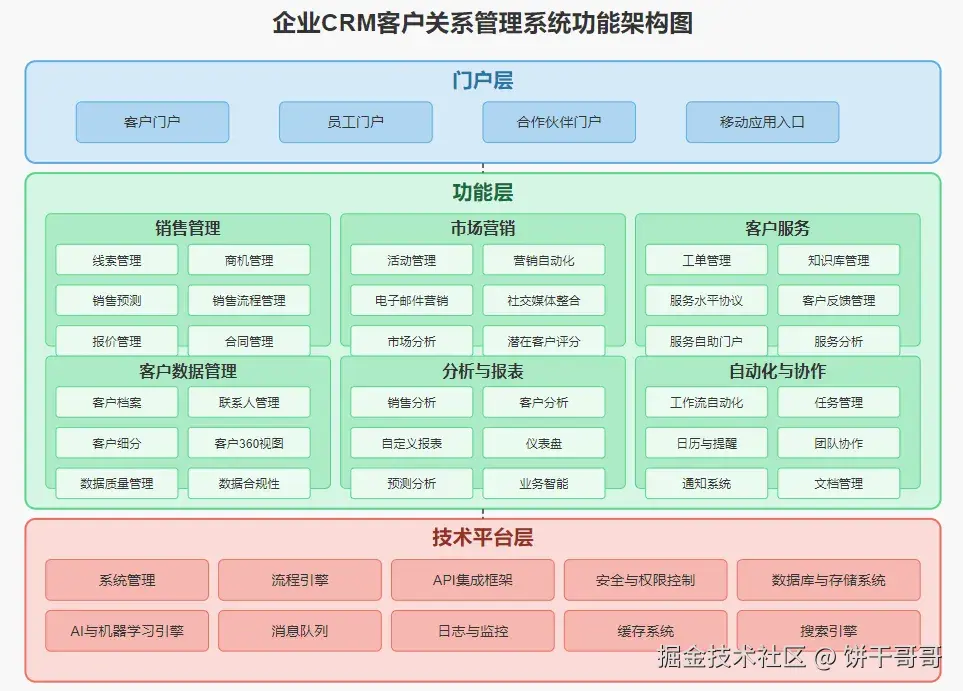
Task: Click the 日志与监控 box
Action: (473, 631)
